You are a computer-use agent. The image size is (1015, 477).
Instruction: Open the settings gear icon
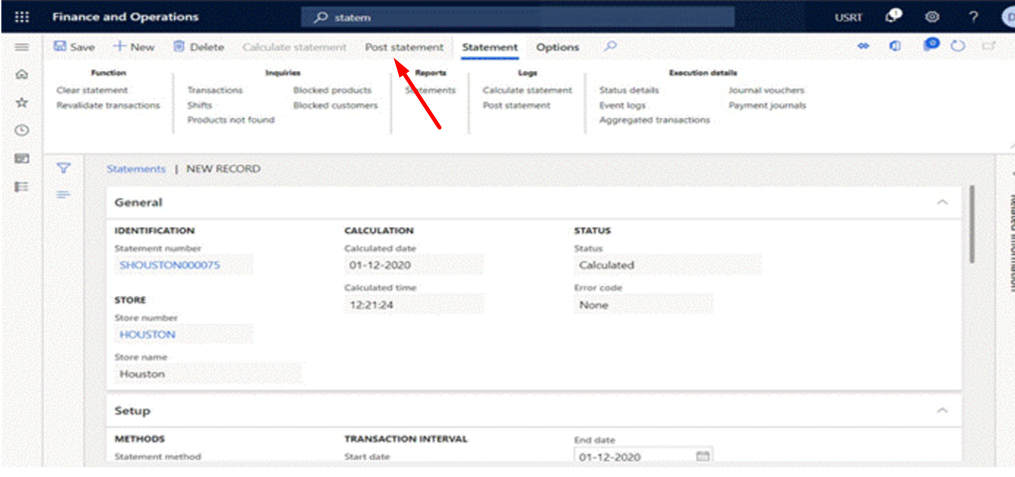(931, 17)
